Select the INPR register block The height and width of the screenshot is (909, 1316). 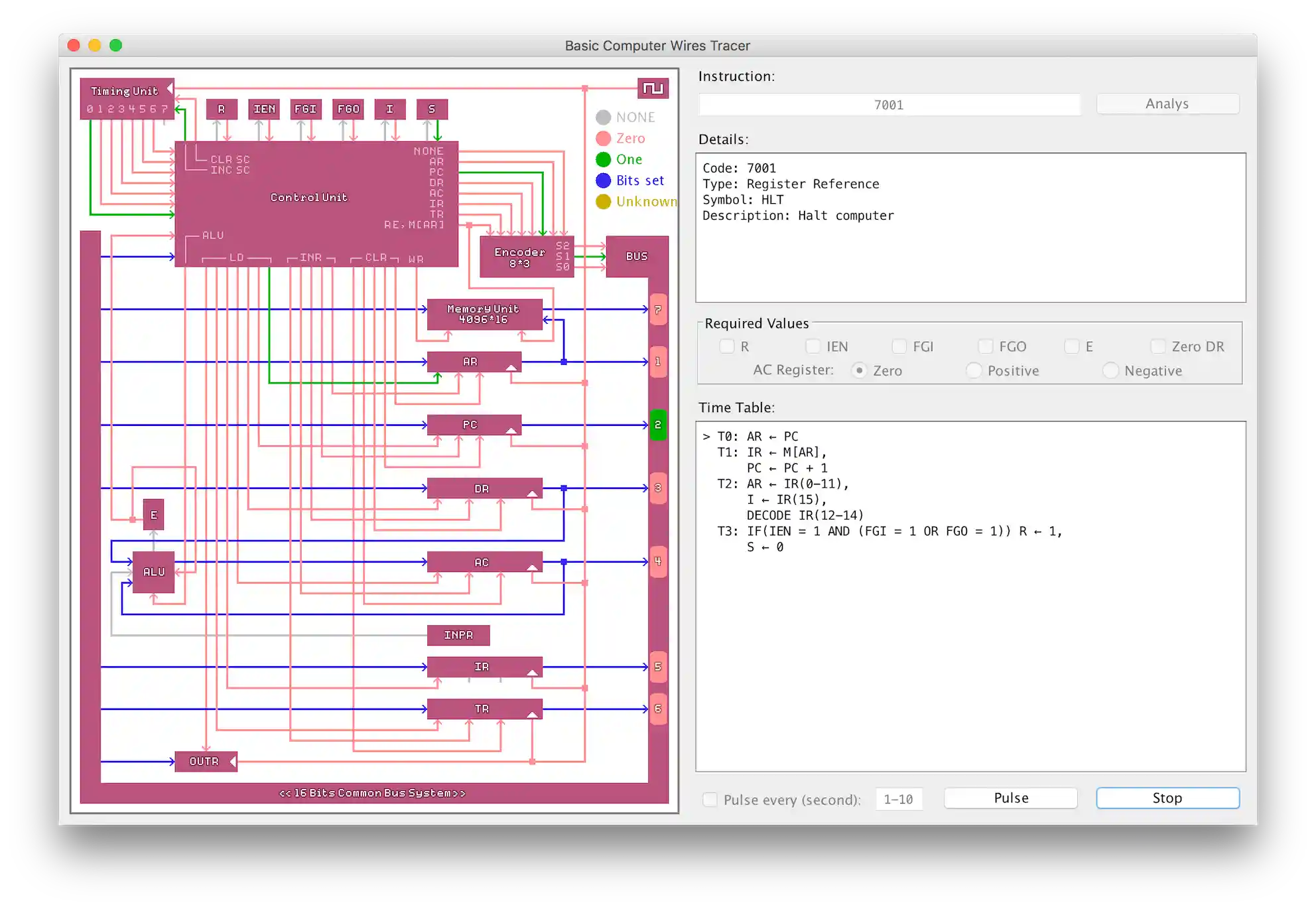pos(458,635)
